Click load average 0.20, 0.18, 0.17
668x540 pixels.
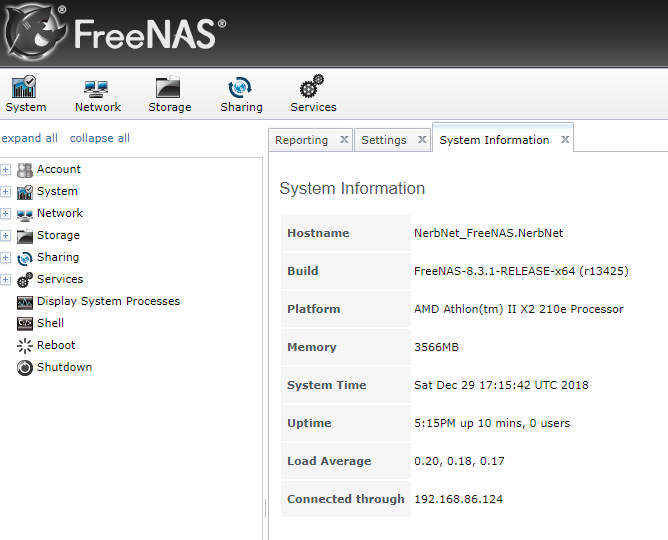click(x=459, y=461)
